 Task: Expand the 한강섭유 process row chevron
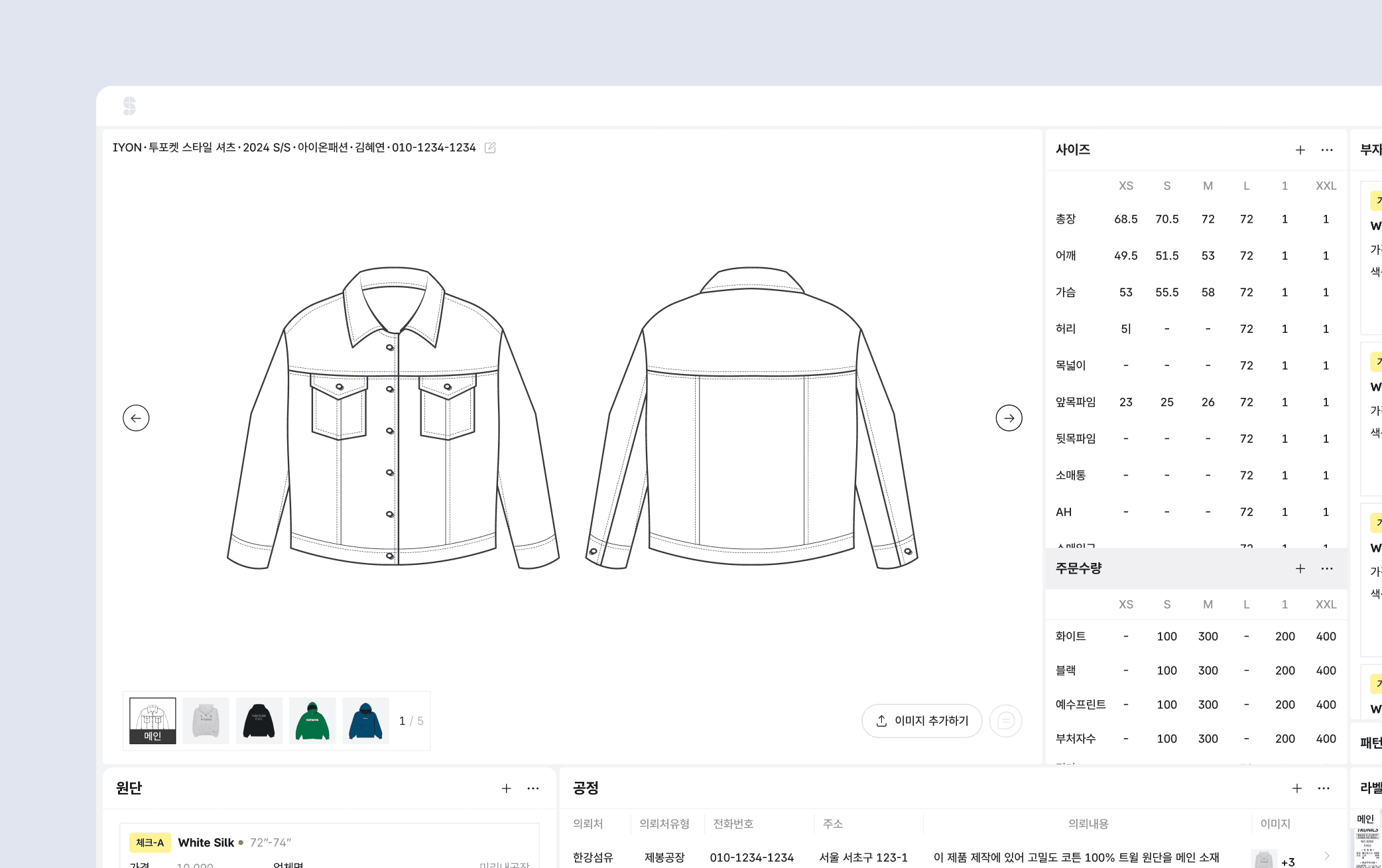pyautogui.click(x=1327, y=856)
